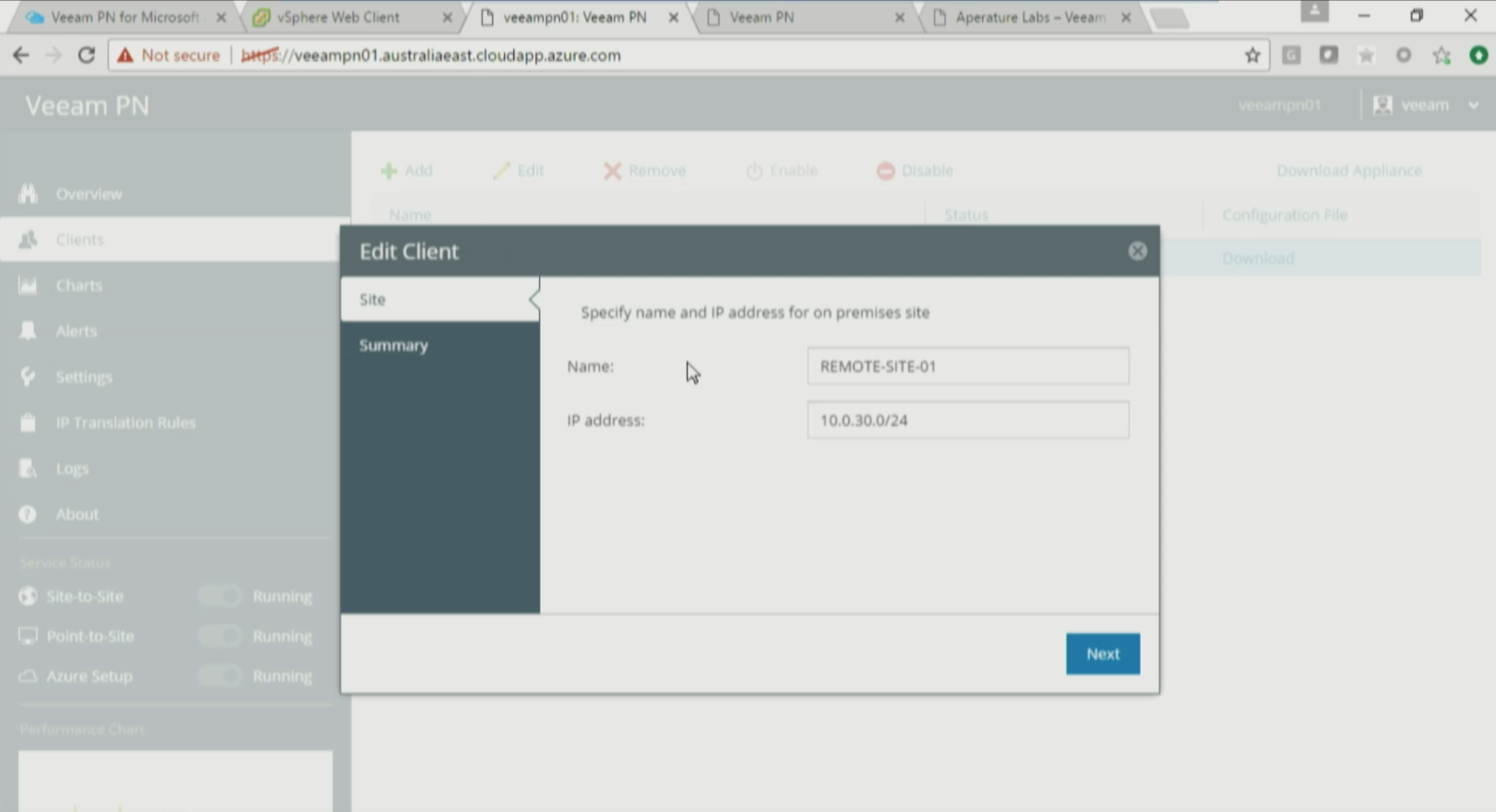Sort by the Name column header
This screenshot has width=1496, height=812.
tap(410, 215)
